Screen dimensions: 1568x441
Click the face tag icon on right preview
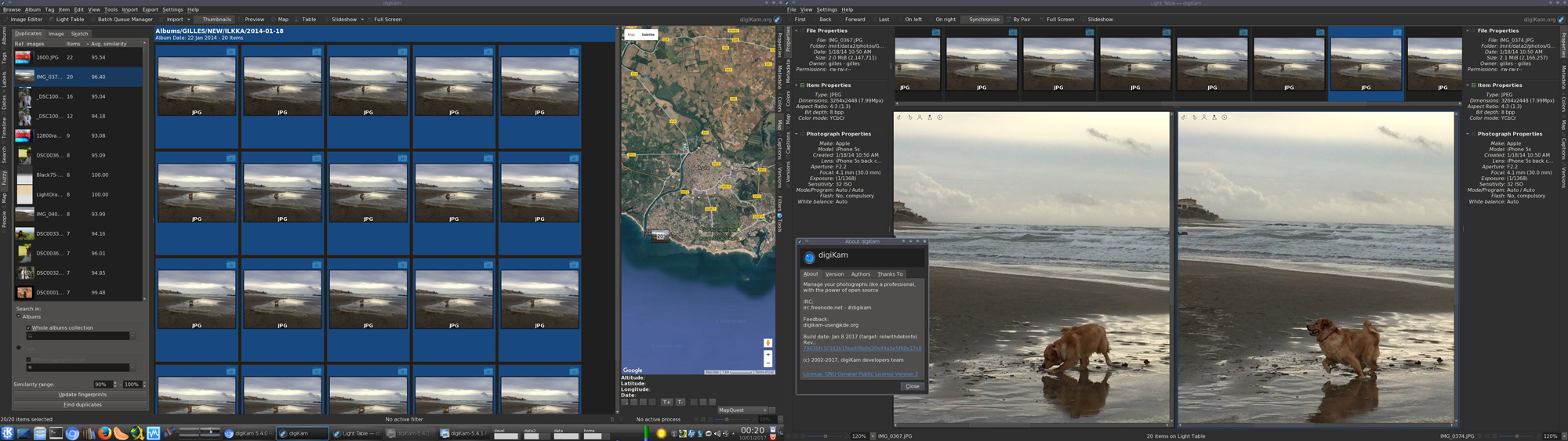point(1204,117)
